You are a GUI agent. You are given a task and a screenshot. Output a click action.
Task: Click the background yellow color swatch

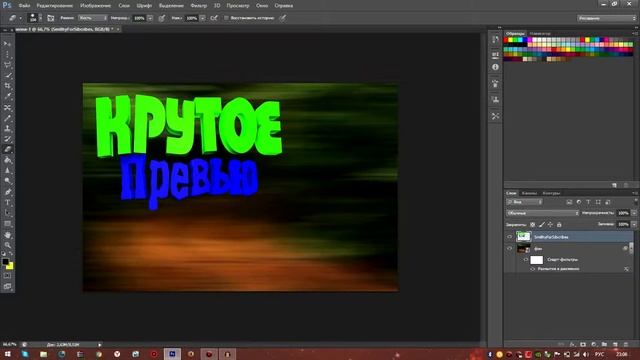pos(10,266)
